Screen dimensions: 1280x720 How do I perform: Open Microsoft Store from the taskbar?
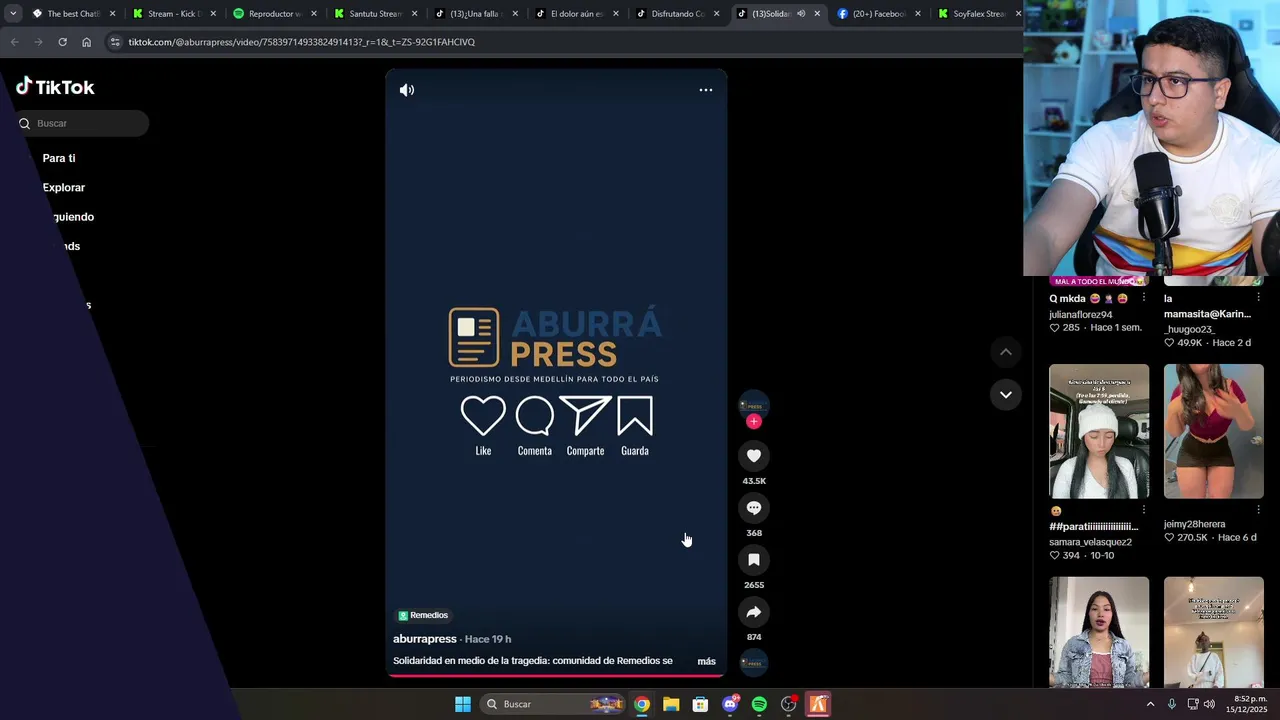click(700, 704)
